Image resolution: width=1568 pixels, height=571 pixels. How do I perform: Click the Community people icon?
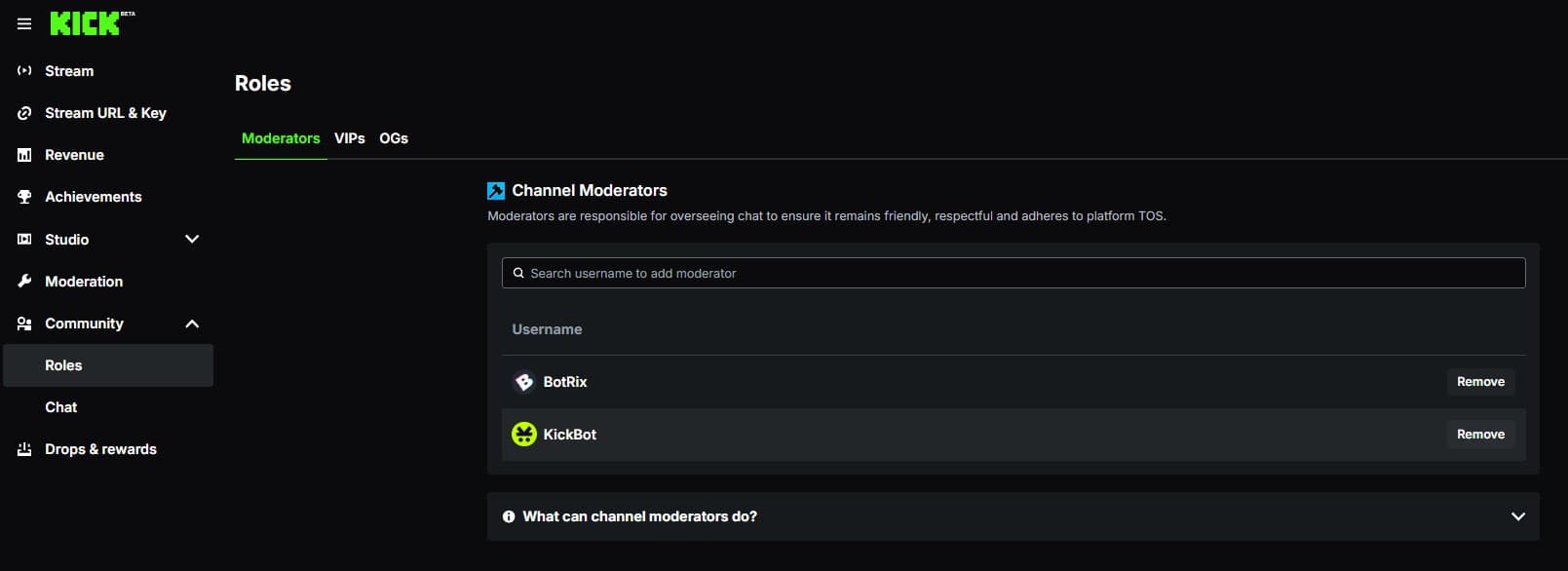[x=24, y=324]
